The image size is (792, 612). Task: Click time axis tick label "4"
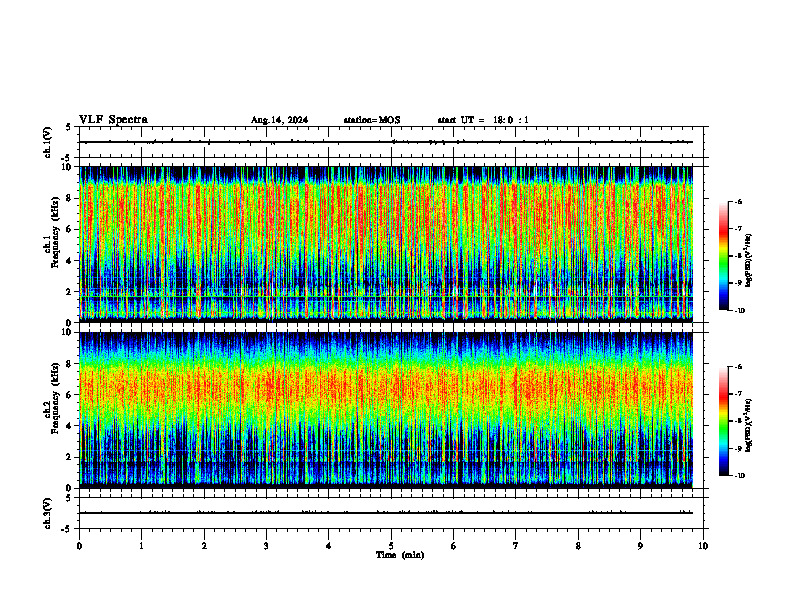click(329, 546)
